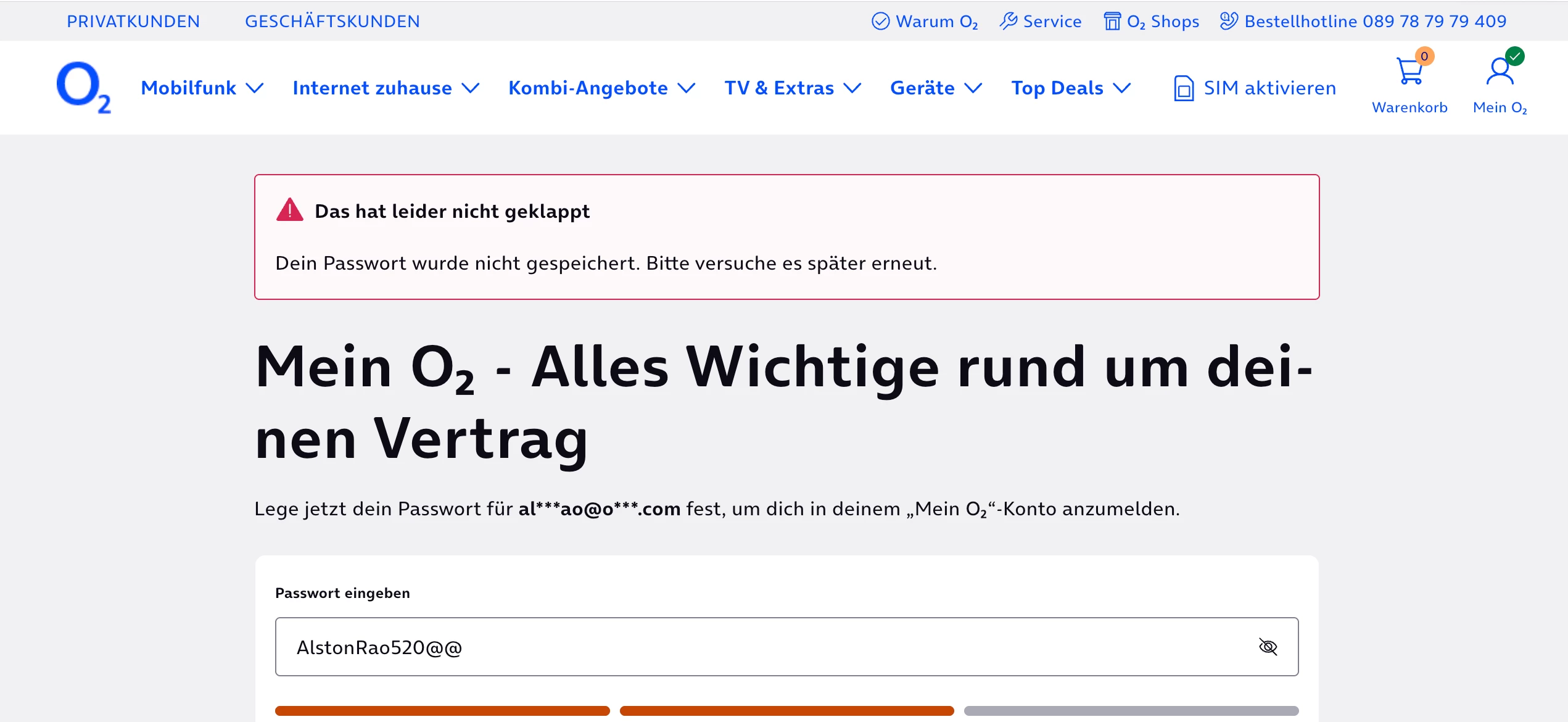Image resolution: width=1568 pixels, height=722 pixels.
Task: Open the Mein O2 user profile icon
Action: [x=1500, y=72]
